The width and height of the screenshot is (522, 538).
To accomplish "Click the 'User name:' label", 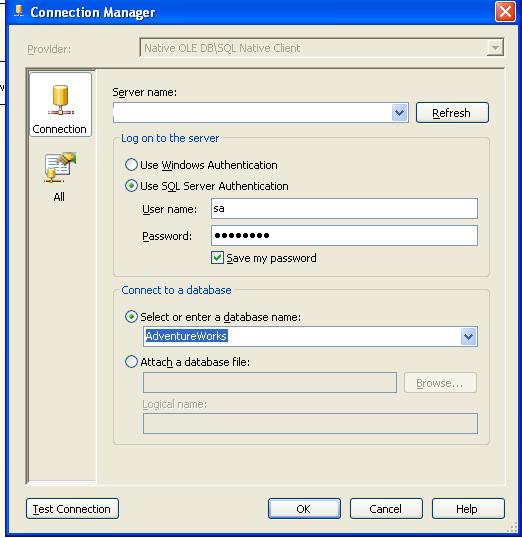I will click(x=170, y=209).
